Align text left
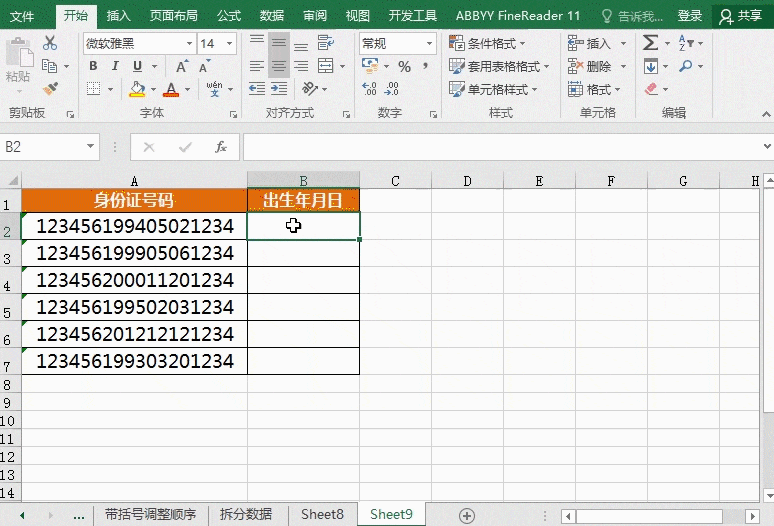The image size is (774, 526). coord(257,66)
